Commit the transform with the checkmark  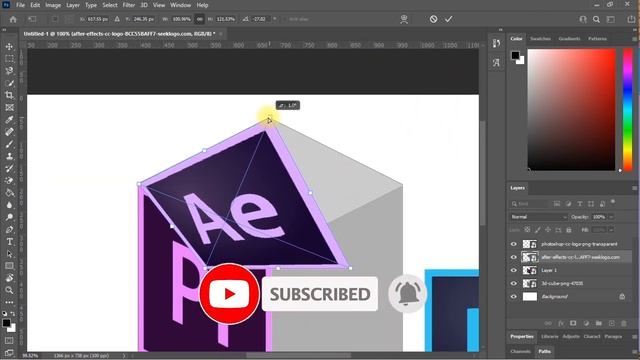(449, 19)
